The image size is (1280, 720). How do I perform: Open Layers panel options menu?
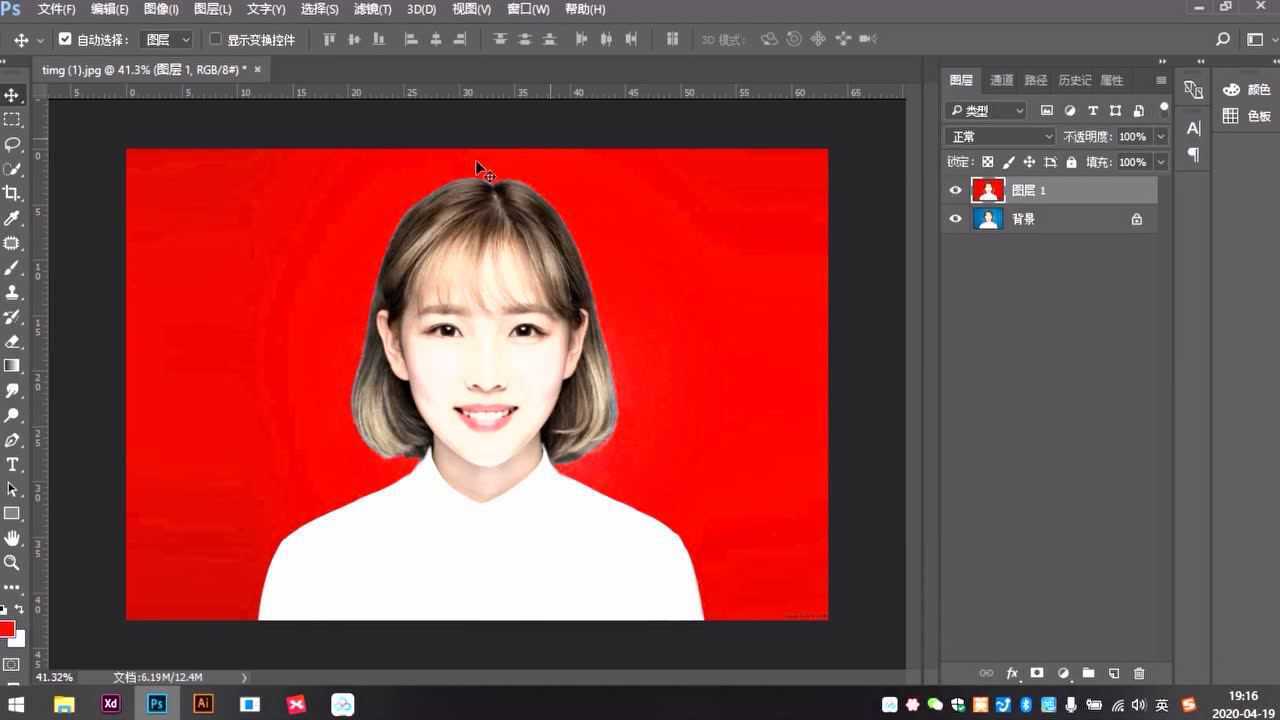(x=1161, y=80)
